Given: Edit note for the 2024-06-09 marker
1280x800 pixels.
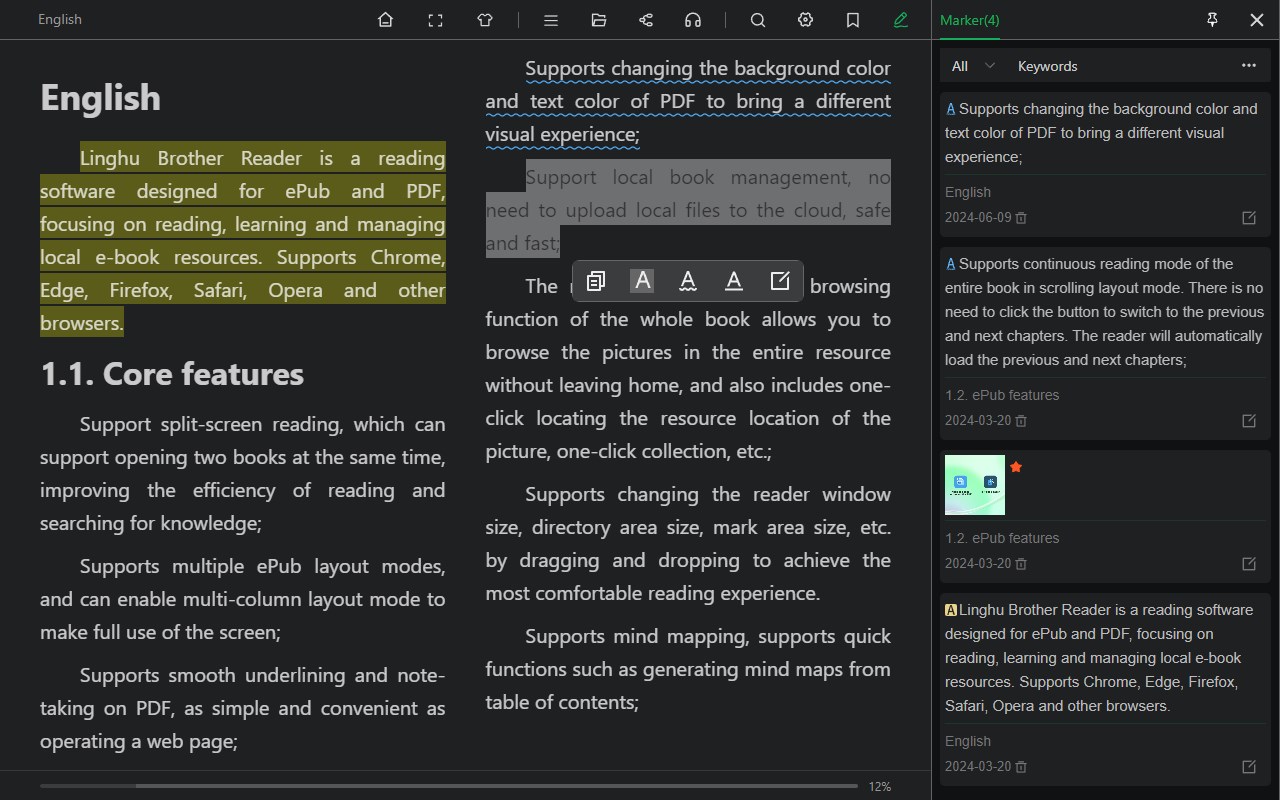Looking at the screenshot, I should [x=1249, y=218].
